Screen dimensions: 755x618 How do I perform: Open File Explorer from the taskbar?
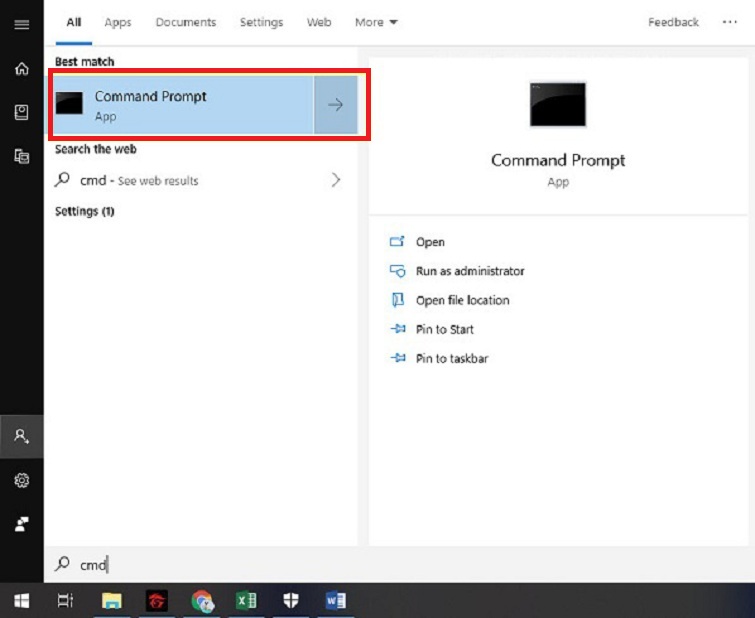(x=112, y=600)
